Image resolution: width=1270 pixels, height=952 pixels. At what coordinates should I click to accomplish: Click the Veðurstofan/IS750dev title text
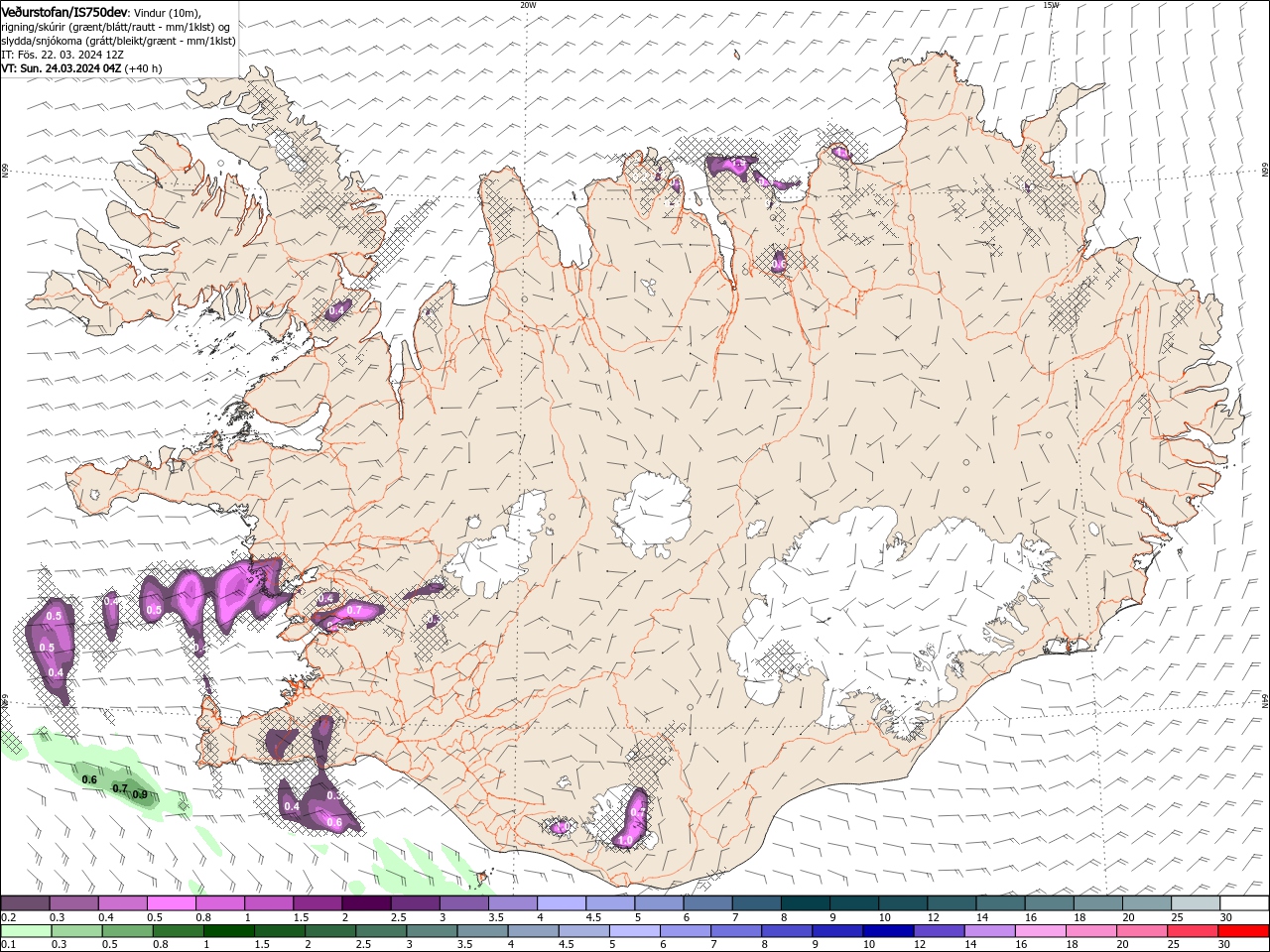[64, 12]
